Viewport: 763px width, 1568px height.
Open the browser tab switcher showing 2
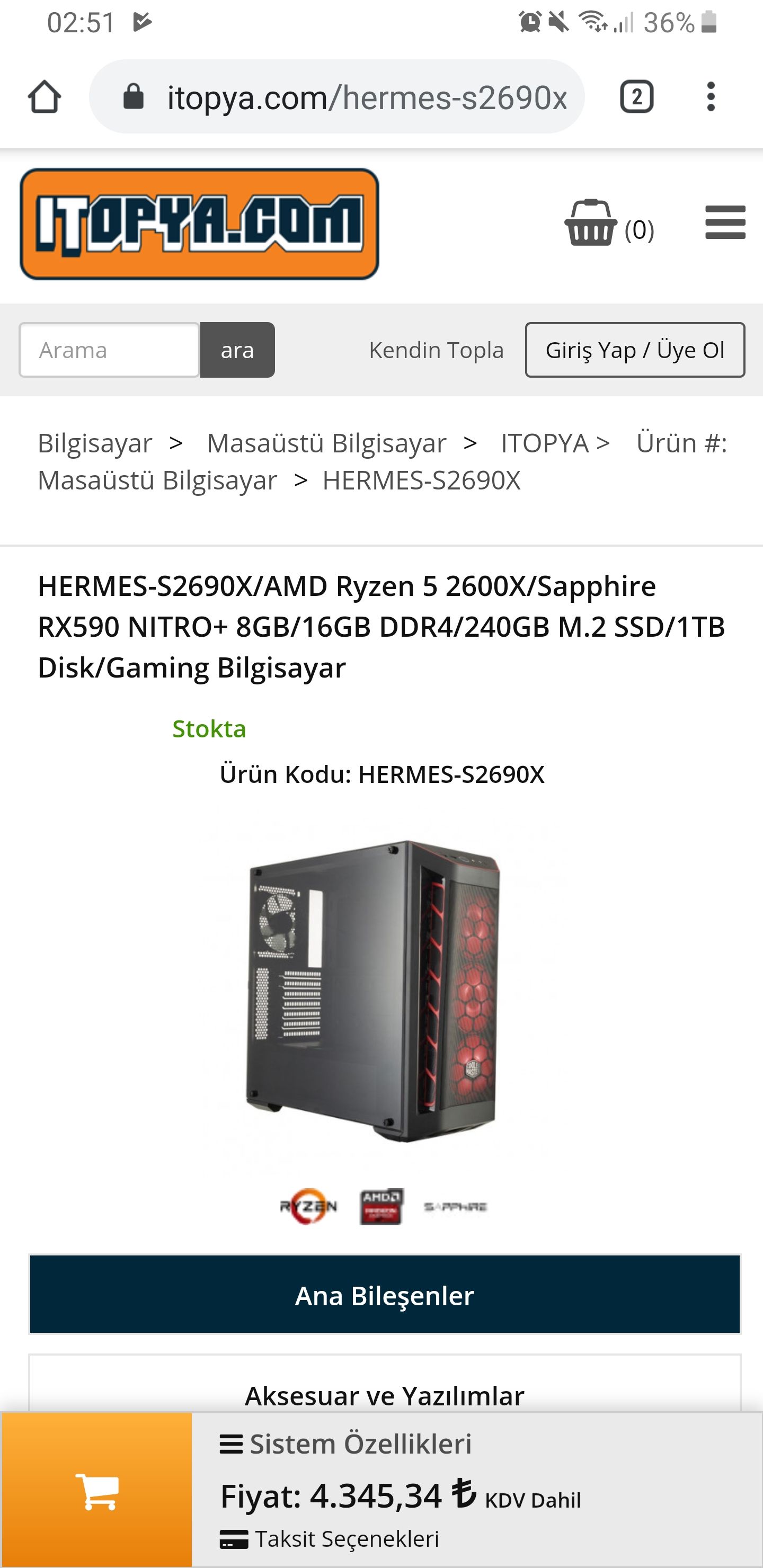click(x=636, y=97)
